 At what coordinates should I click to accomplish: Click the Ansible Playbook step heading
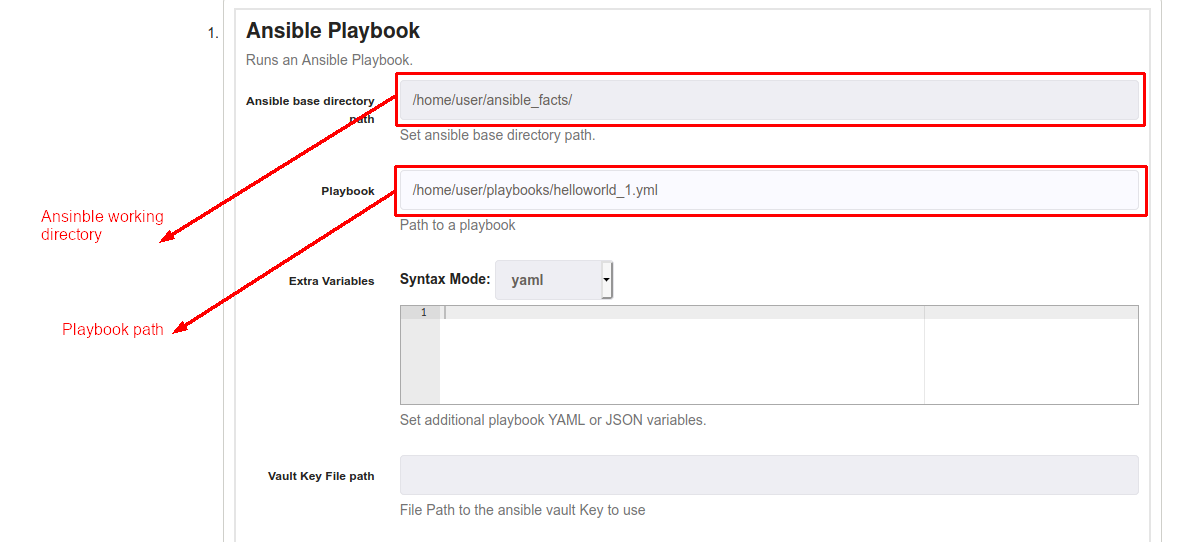[x=333, y=31]
